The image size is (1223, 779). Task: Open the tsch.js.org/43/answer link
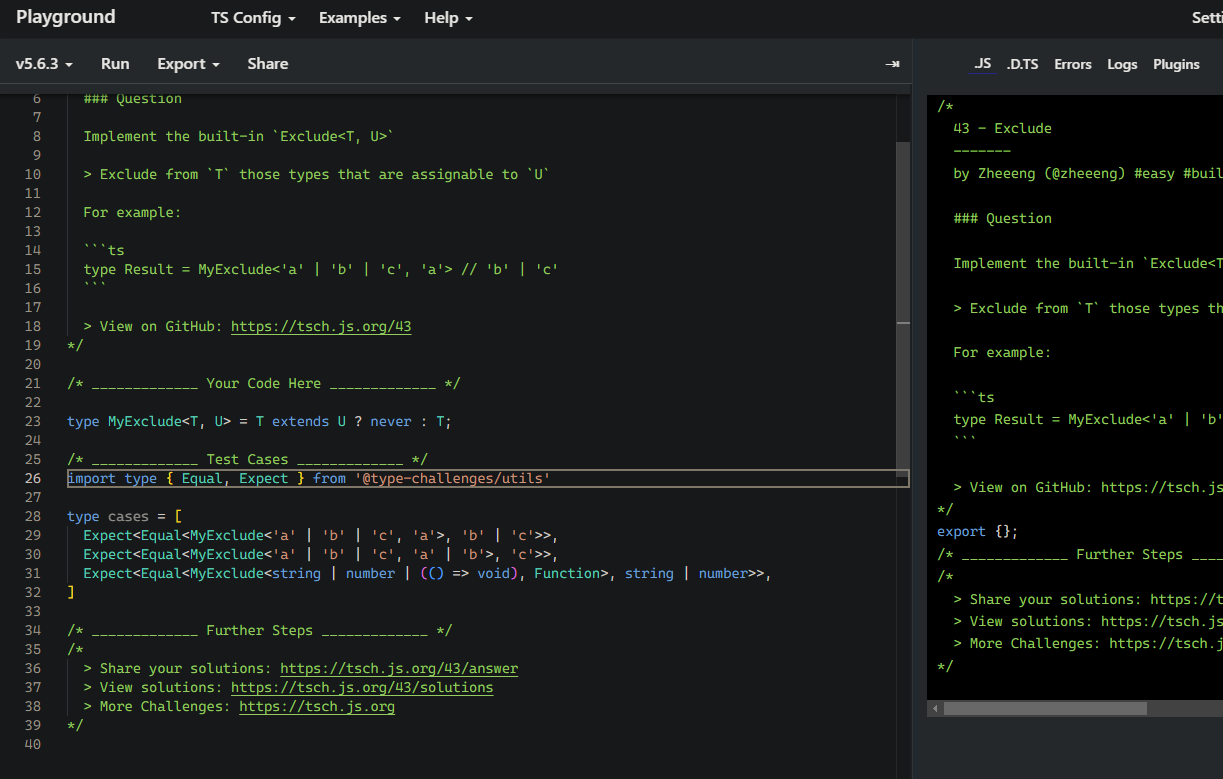click(x=399, y=668)
